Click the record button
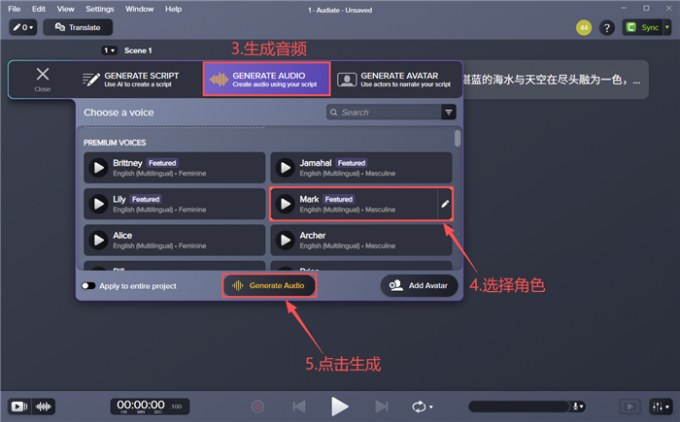This screenshot has height=422, width=680. [258, 406]
